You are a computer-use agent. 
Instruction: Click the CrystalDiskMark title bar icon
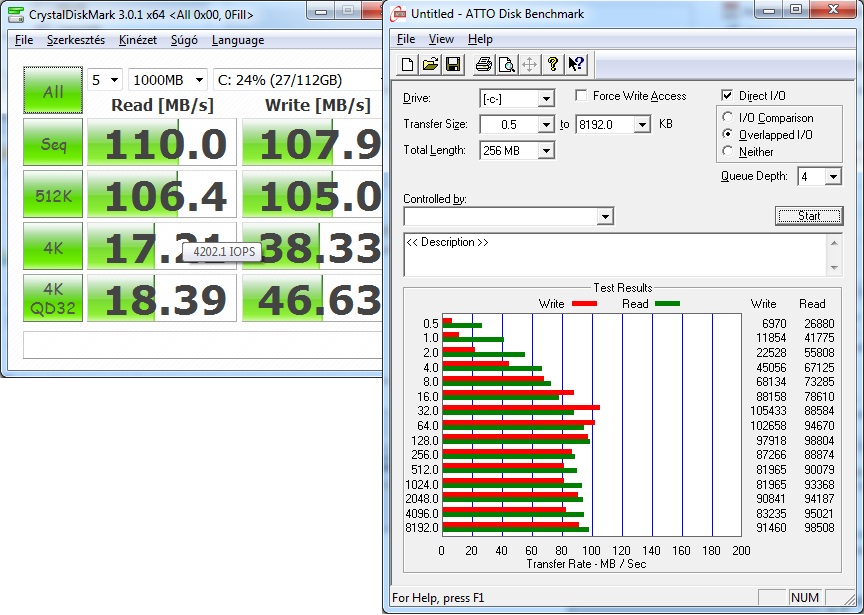16,14
